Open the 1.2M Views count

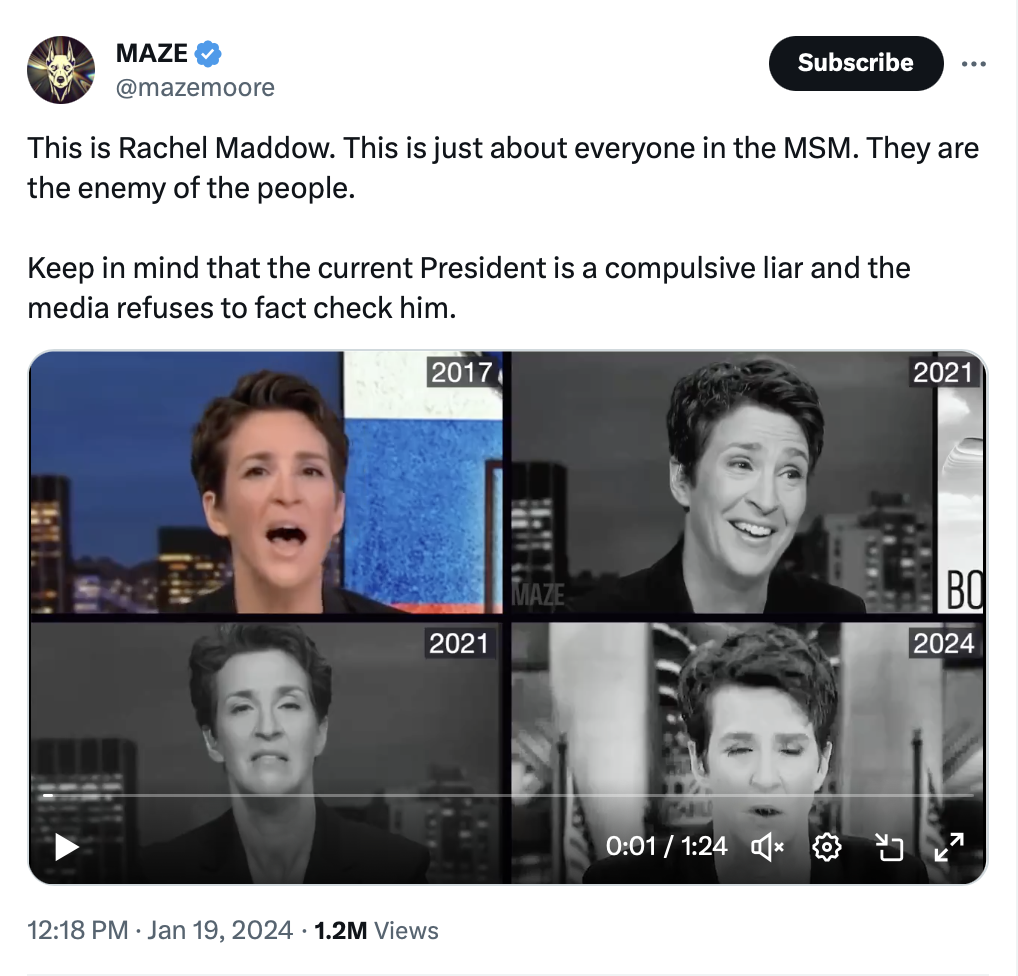(x=377, y=930)
